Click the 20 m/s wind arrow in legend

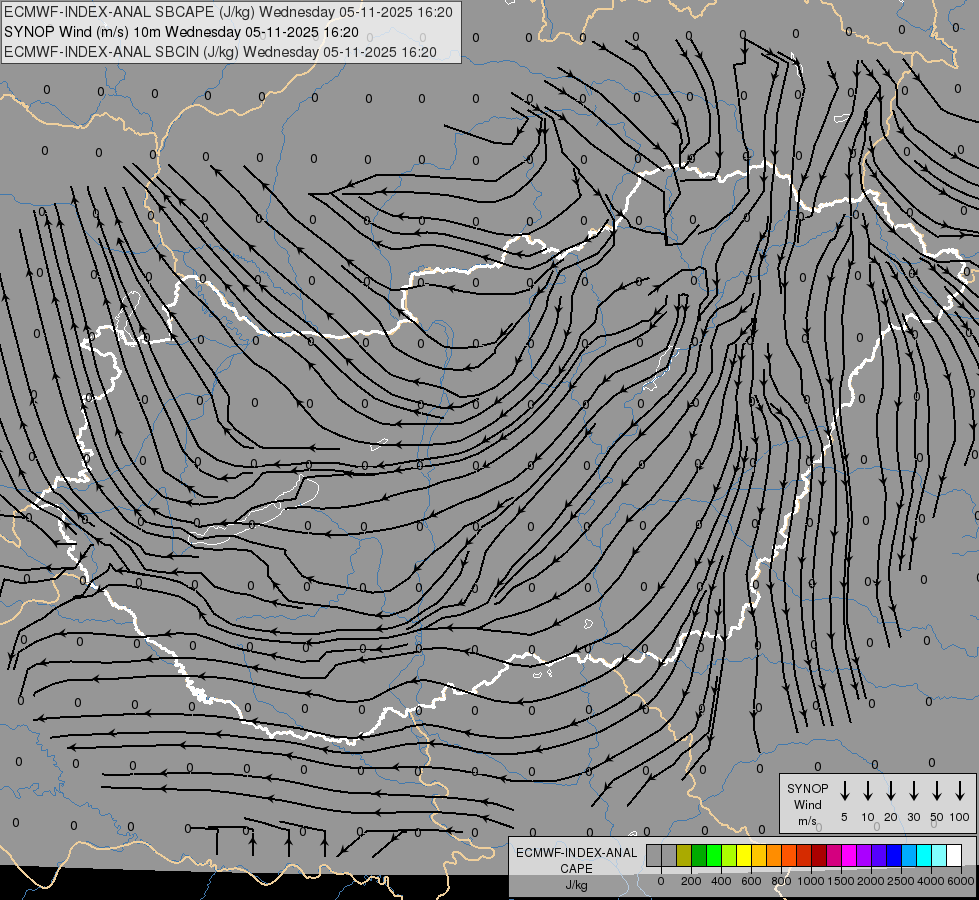891,791
